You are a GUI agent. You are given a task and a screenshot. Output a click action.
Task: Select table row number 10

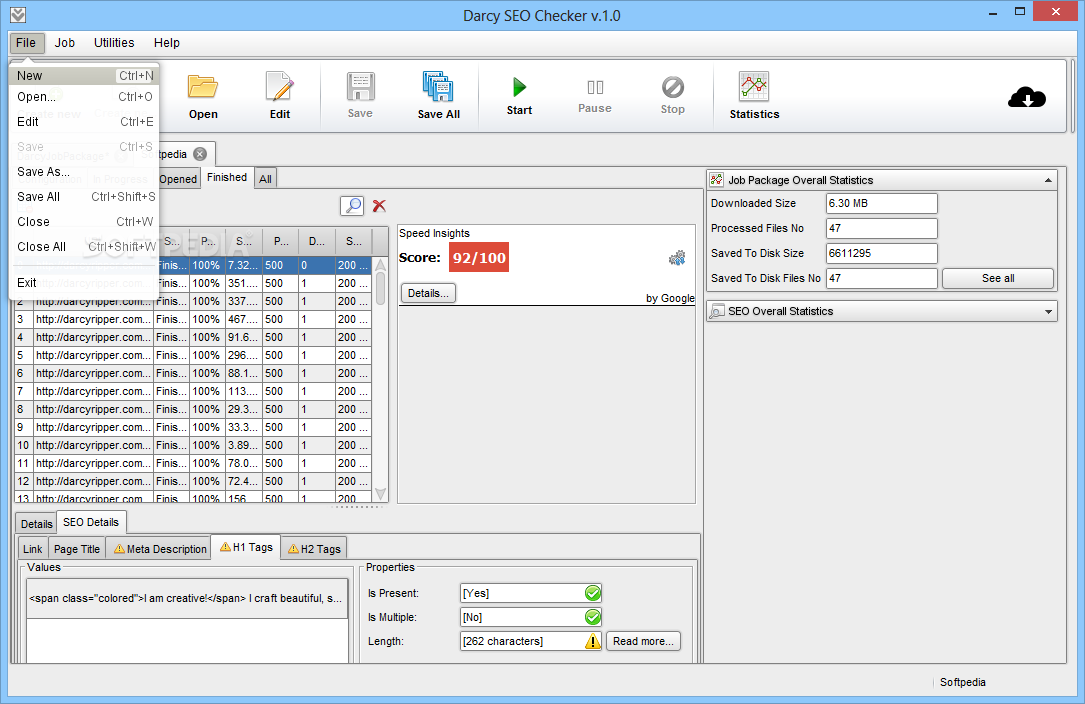(x=193, y=445)
